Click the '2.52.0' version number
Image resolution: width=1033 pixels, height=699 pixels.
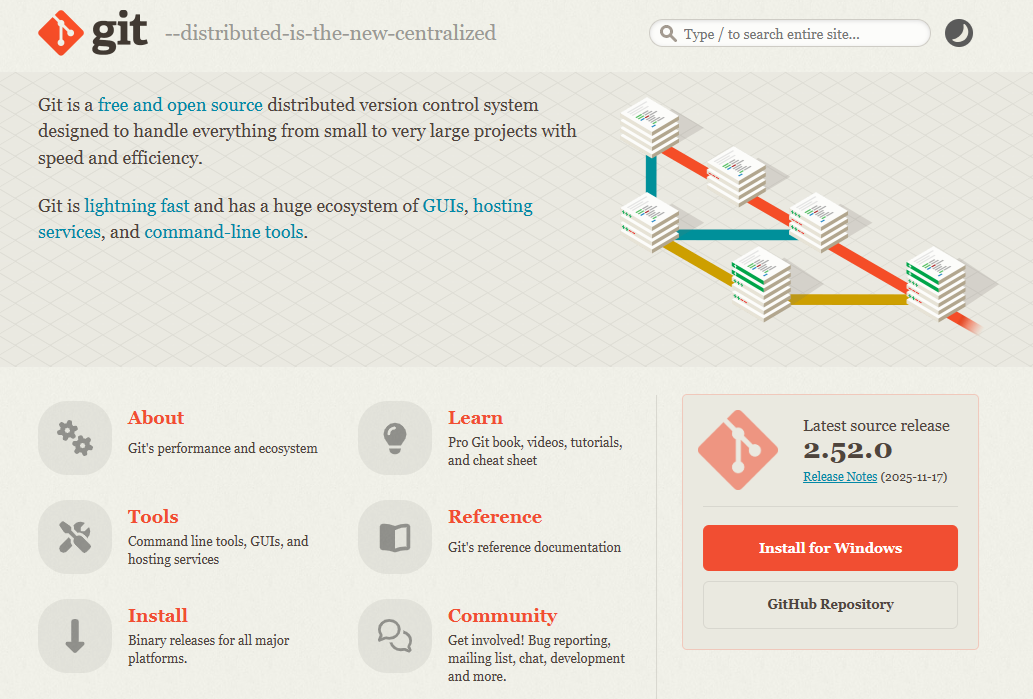(x=847, y=451)
